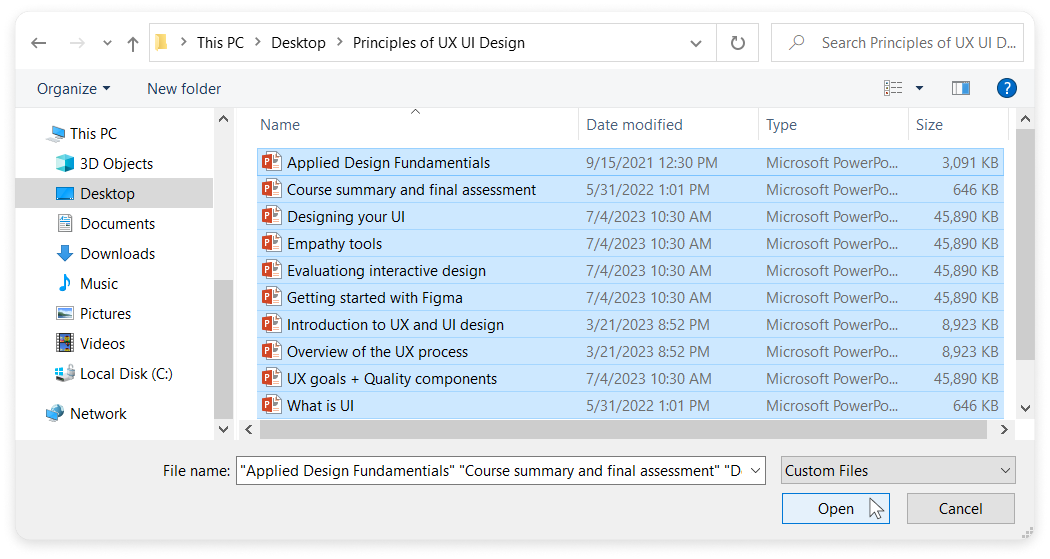
Task: Click the PowerPoint icon for Empathy tools
Action: pos(271,244)
